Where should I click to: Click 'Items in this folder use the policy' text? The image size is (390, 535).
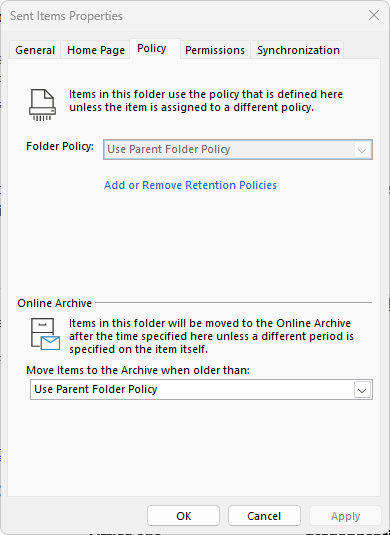tap(206, 101)
